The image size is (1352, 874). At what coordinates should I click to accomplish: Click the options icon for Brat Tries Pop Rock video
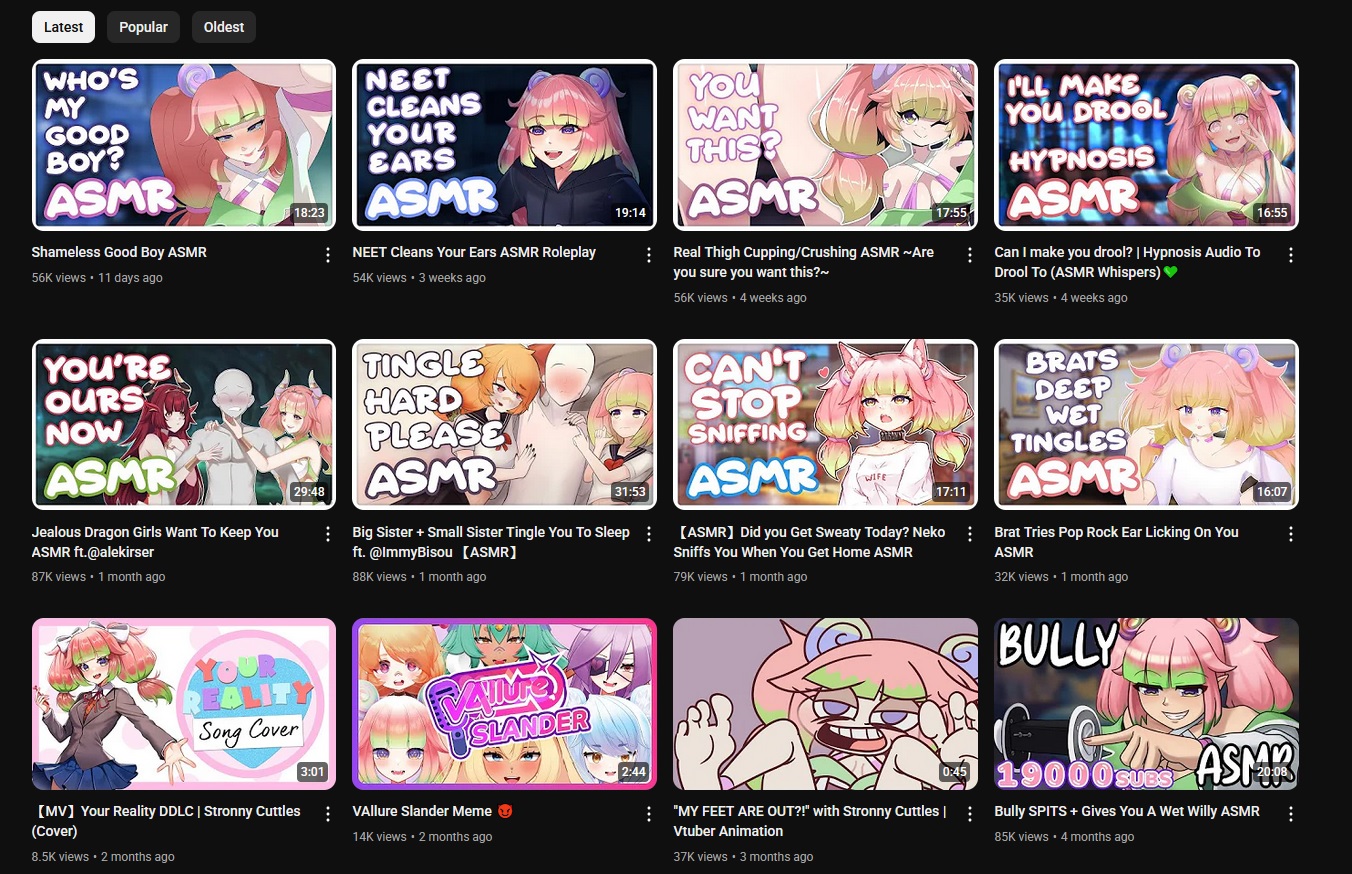point(1291,534)
